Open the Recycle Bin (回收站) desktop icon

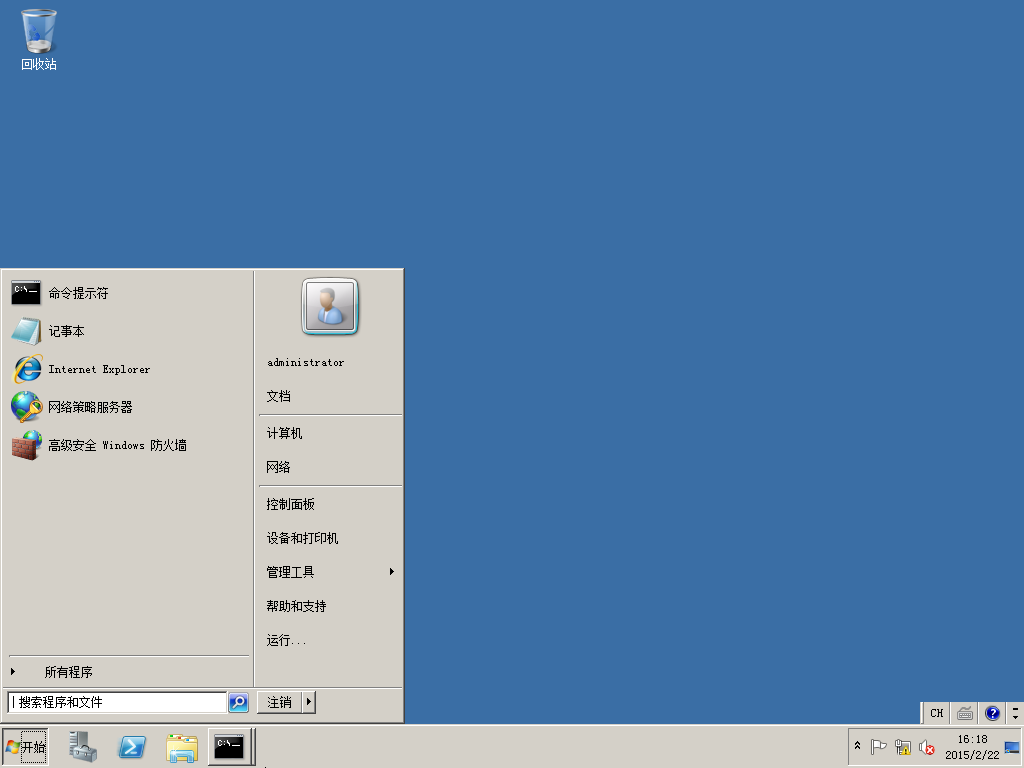[39, 39]
